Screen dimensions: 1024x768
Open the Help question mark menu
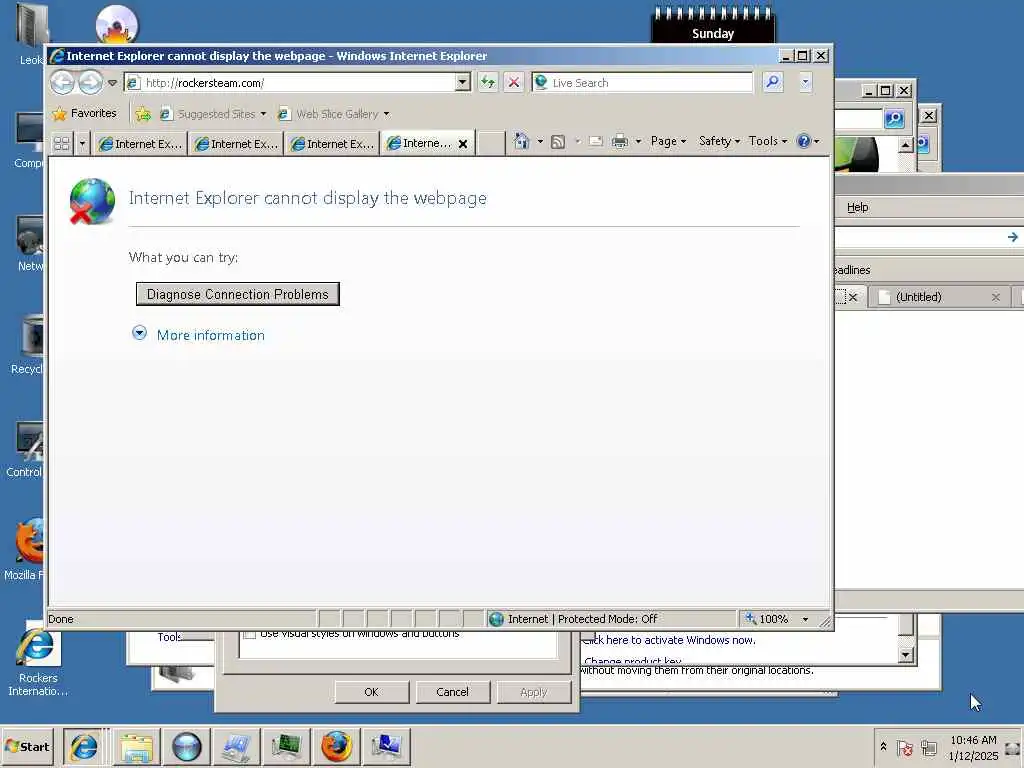pyautogui.click(x=808, y=141)
